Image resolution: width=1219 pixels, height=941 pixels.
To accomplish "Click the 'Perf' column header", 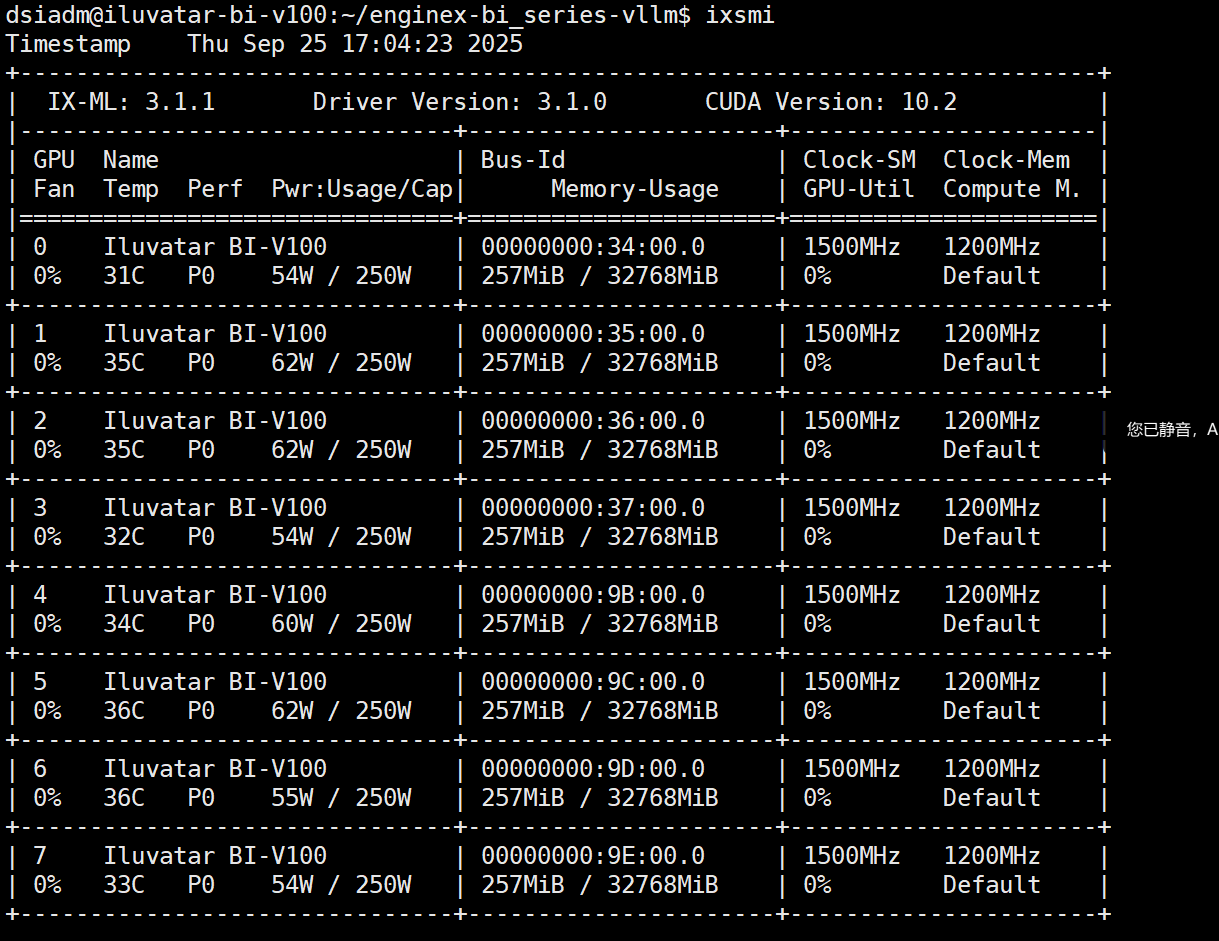I will [215, 189].
